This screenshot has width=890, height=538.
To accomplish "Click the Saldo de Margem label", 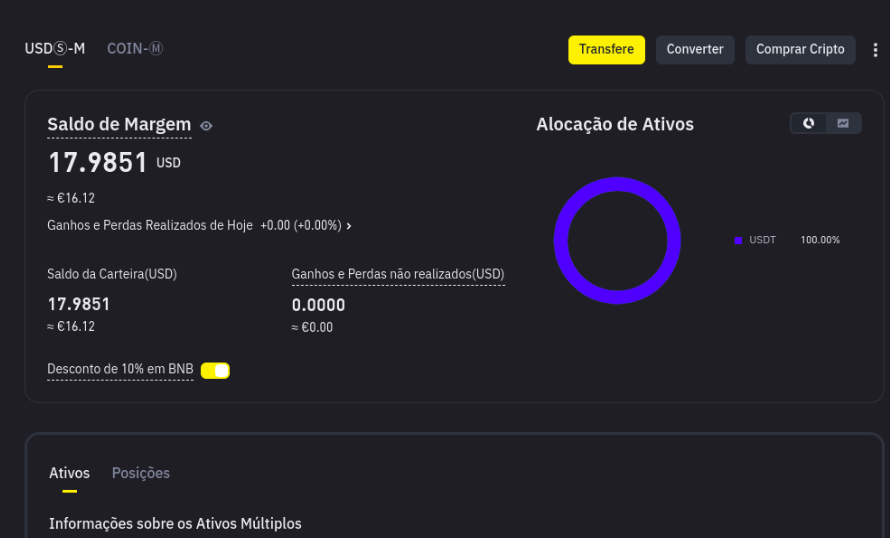I will coord(119,124).
